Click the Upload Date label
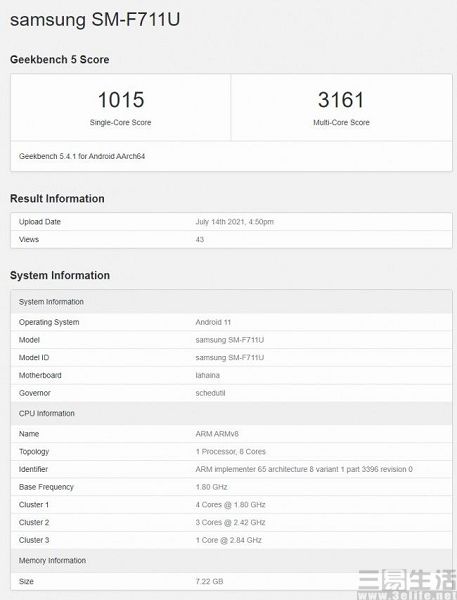Screen dimensions: 457x600 coord(40,222)
